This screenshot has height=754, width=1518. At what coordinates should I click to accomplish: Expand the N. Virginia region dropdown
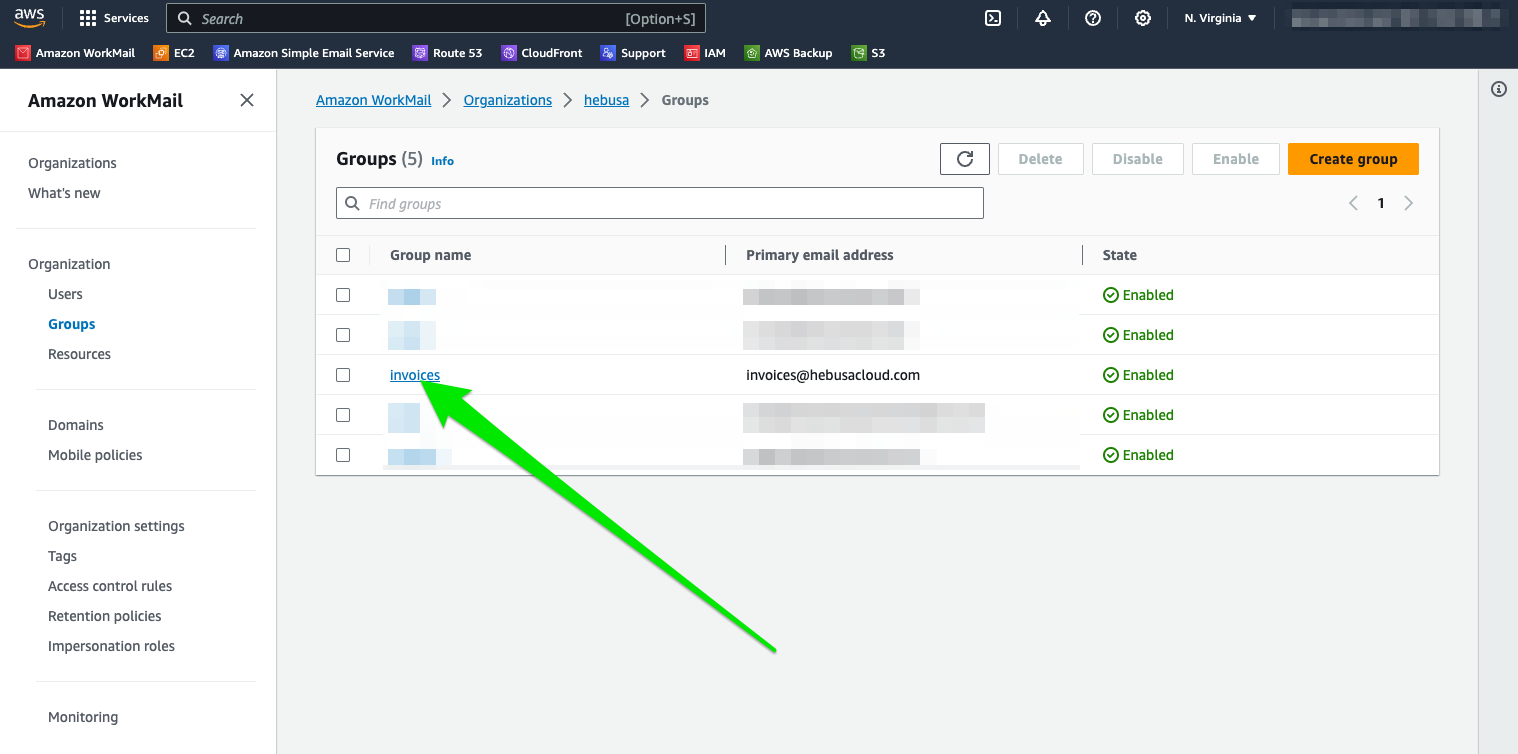click(1220, 18)
